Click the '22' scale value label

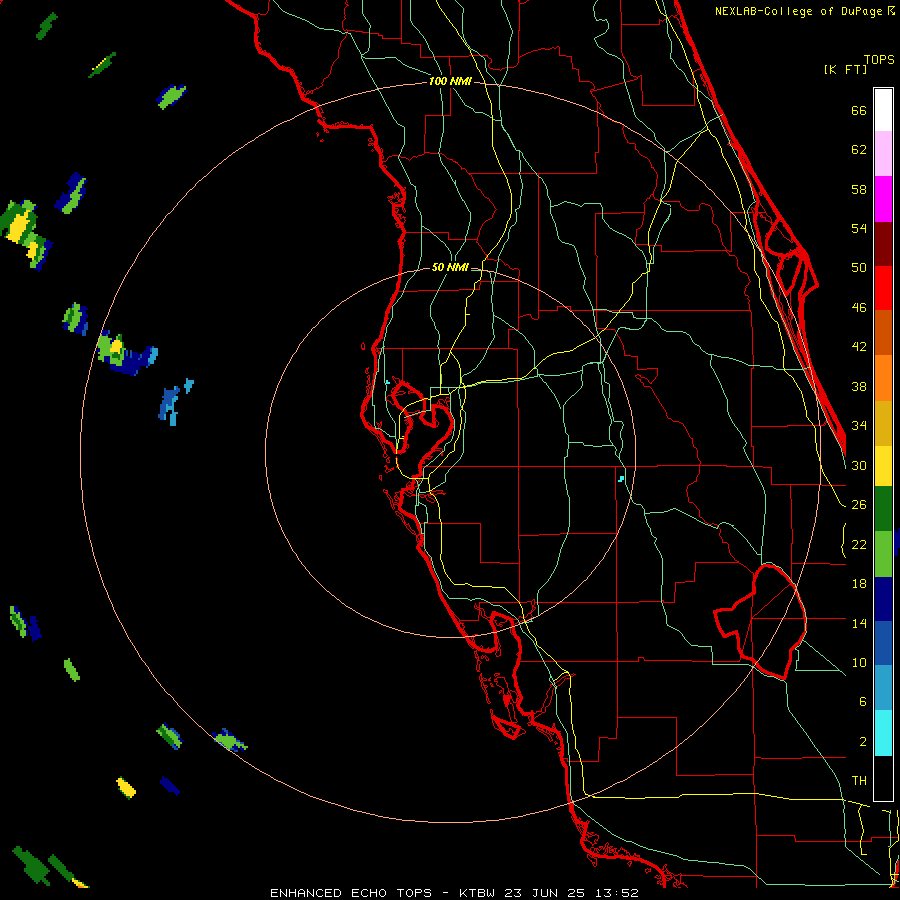pyautogui.click(x=859, y=544)
